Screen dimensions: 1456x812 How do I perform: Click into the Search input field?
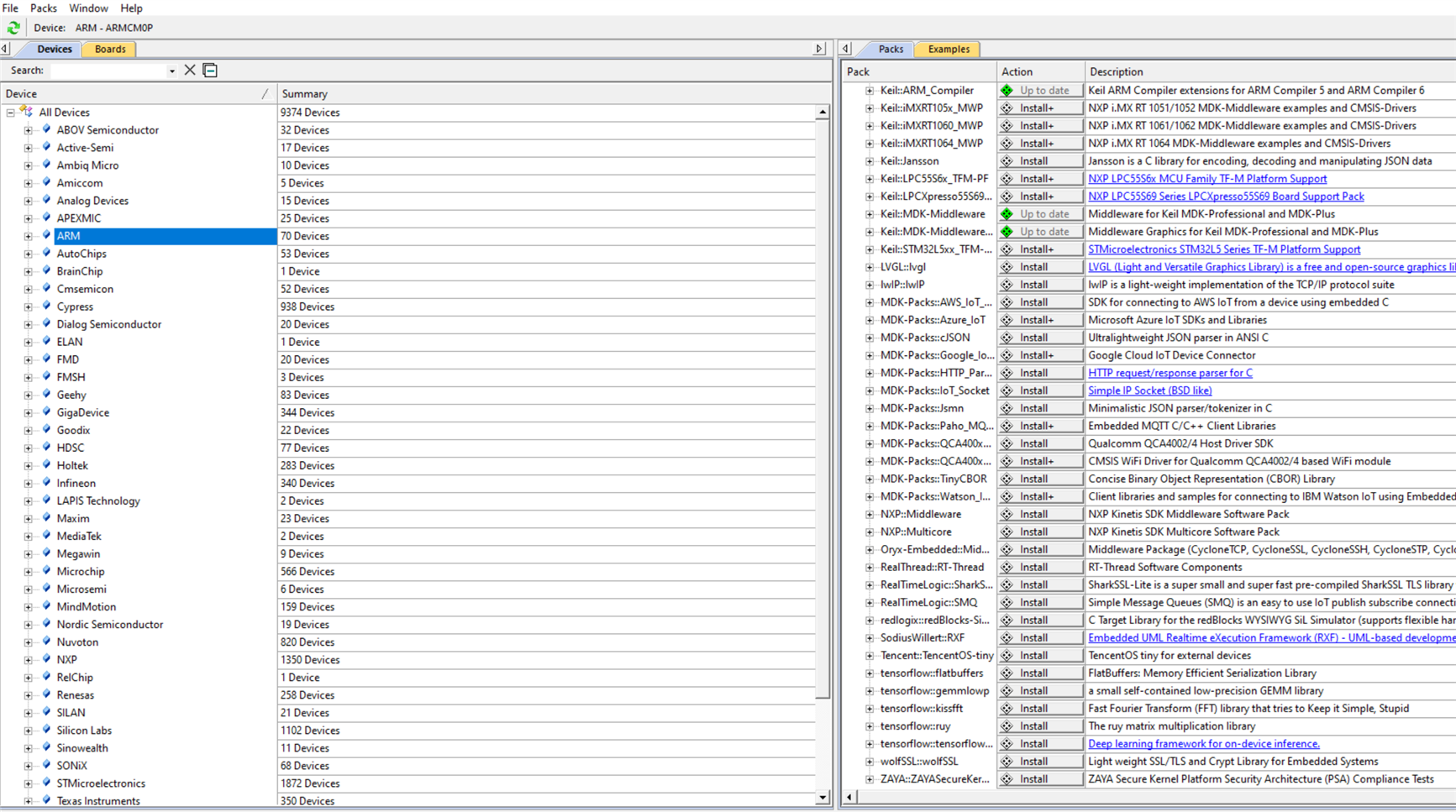click(x=108, y=71)
